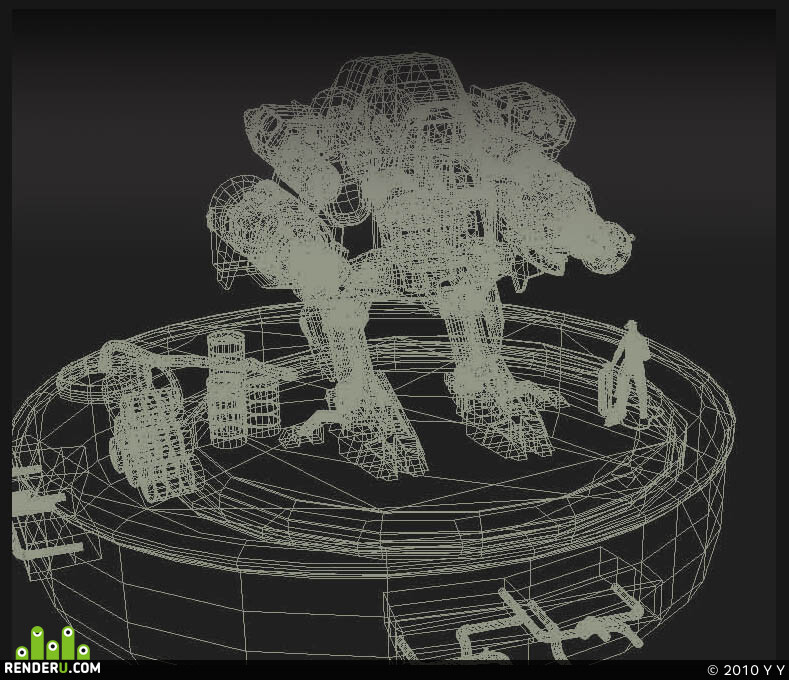Click the smallest leftmost green monster icon

click(22, 653)
